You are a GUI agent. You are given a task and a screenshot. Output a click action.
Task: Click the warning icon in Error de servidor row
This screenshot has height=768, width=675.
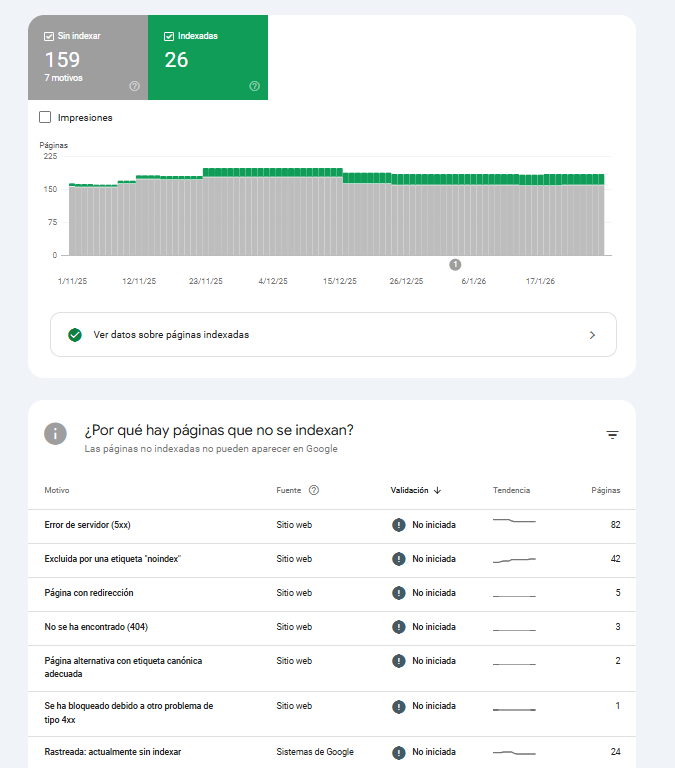[399, 525]
